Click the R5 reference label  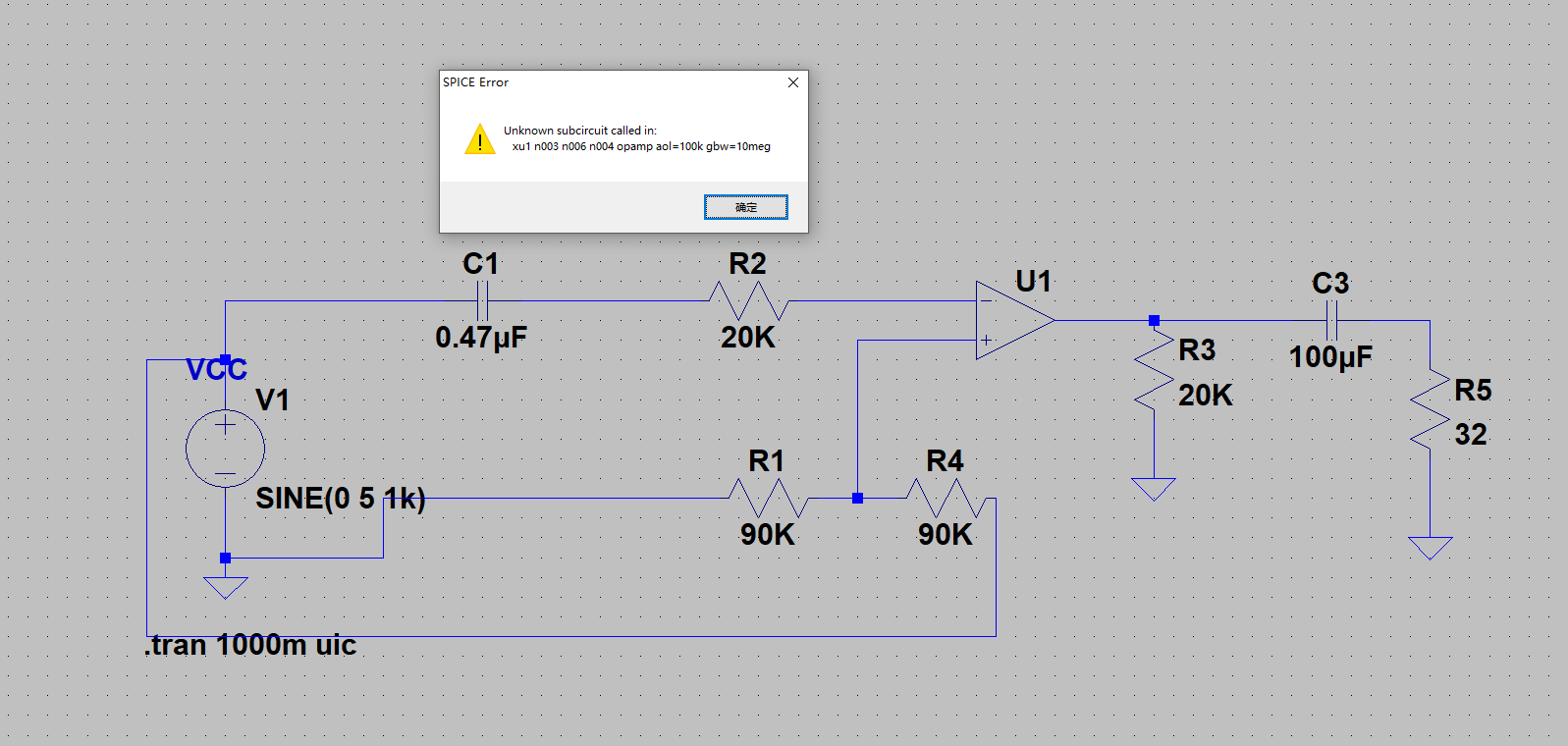coord(1473,391)
